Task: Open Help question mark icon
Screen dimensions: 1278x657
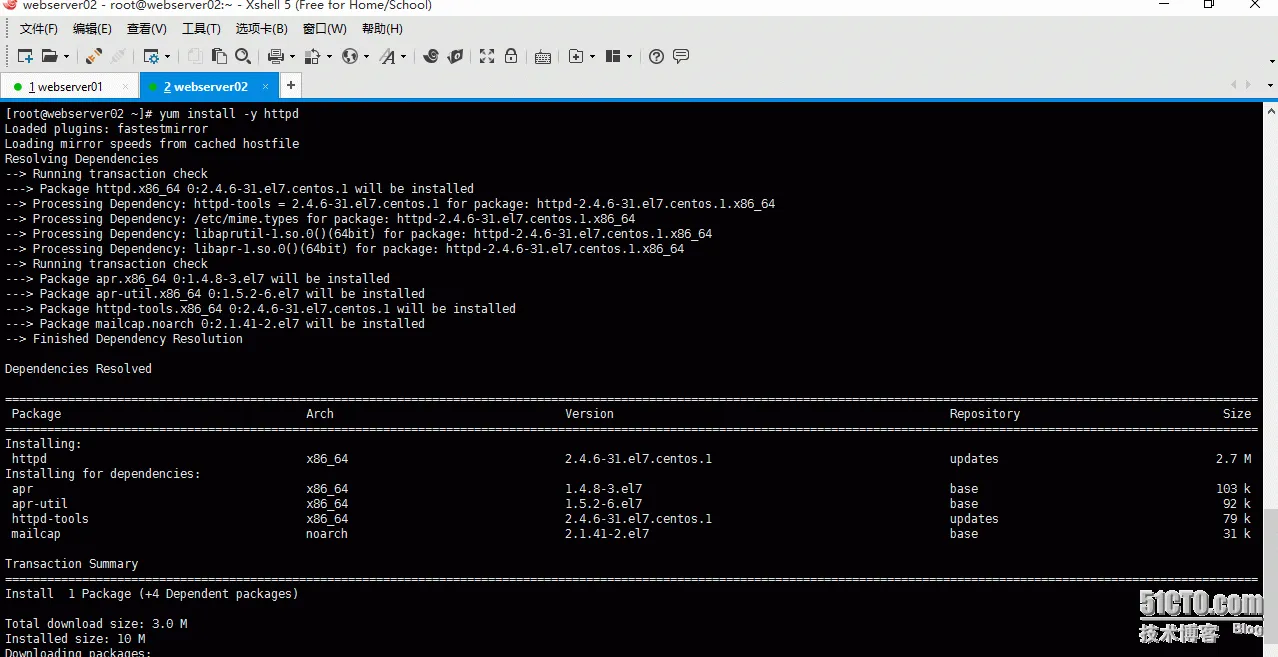Action: click(656, 56)
